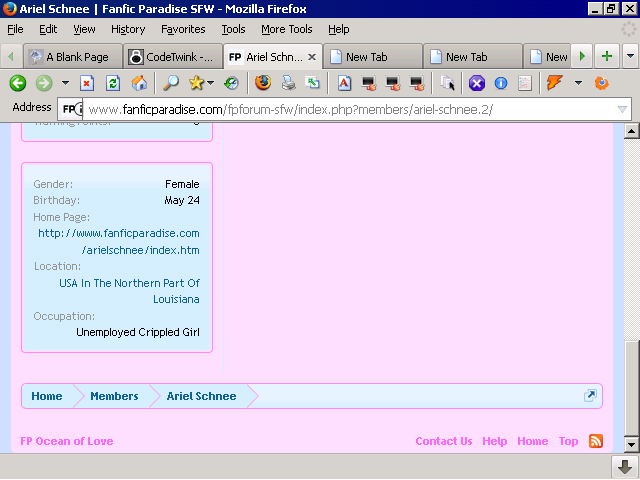Switch to the CodeTwink tab
Viewport: 640px width, 480px height.
tap(173, 57)
